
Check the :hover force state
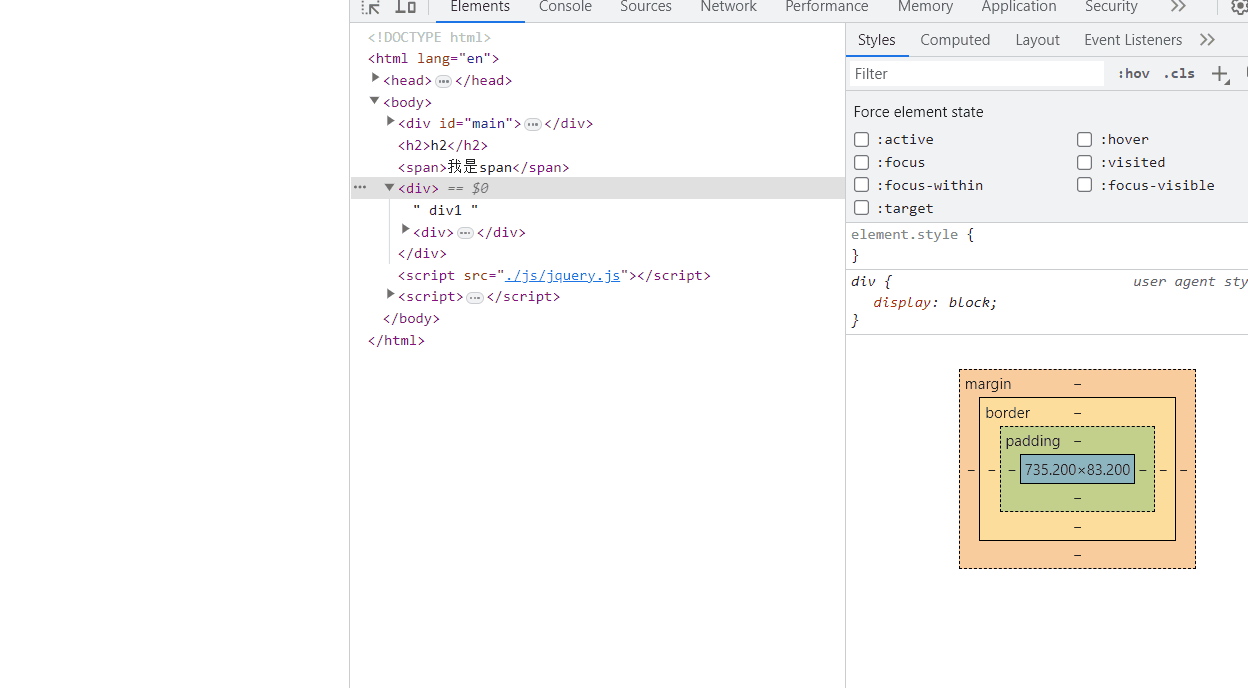point(1084,140)
